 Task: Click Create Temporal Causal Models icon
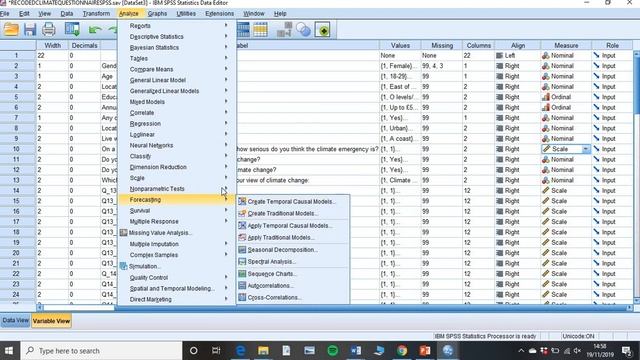(242, 201)
